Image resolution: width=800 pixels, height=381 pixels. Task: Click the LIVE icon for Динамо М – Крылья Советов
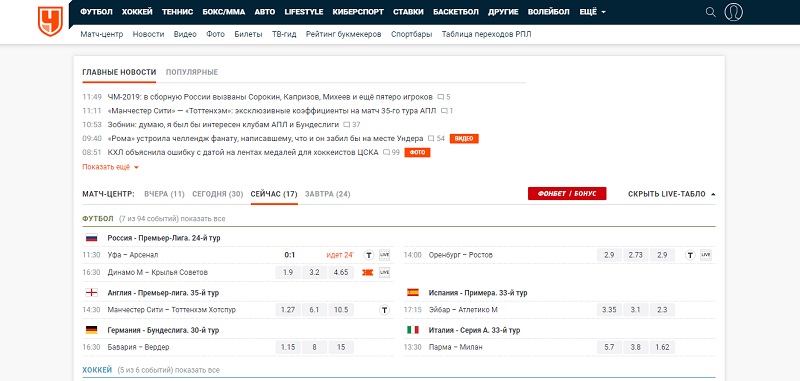click(x=384, y=272)
